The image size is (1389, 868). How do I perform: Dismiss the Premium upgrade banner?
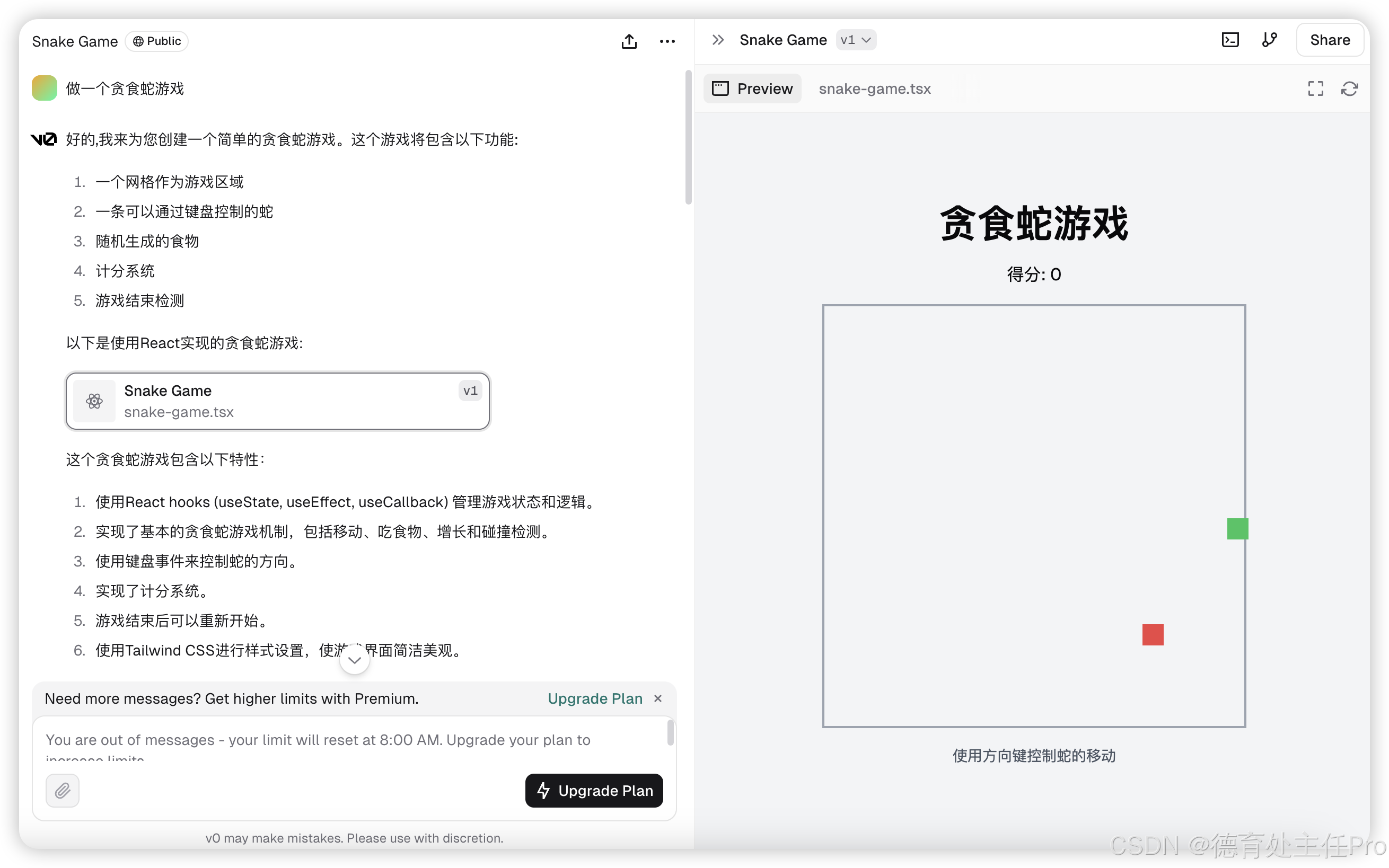658,698
